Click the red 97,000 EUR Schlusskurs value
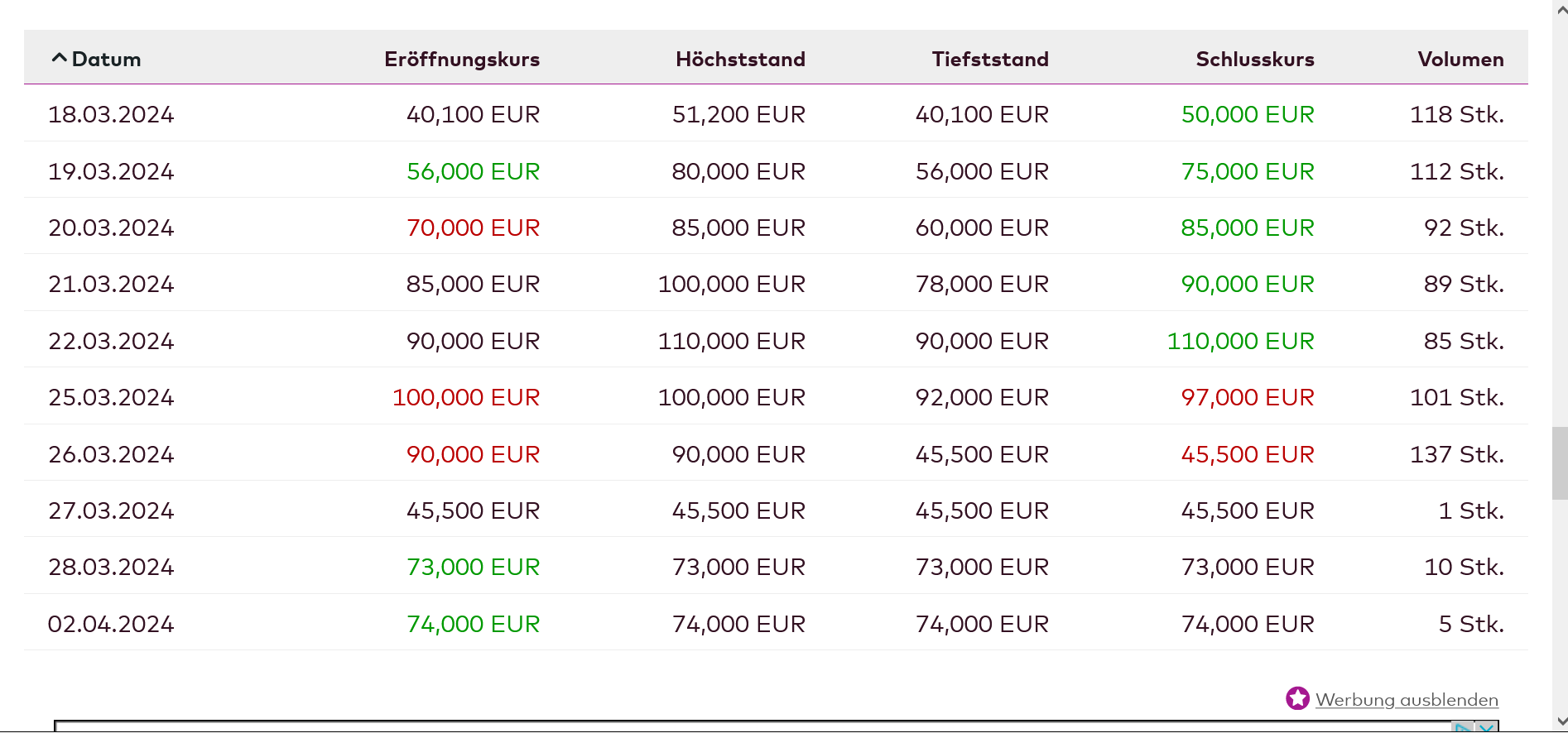The image size is (1568, 738). pos(1247,397)
